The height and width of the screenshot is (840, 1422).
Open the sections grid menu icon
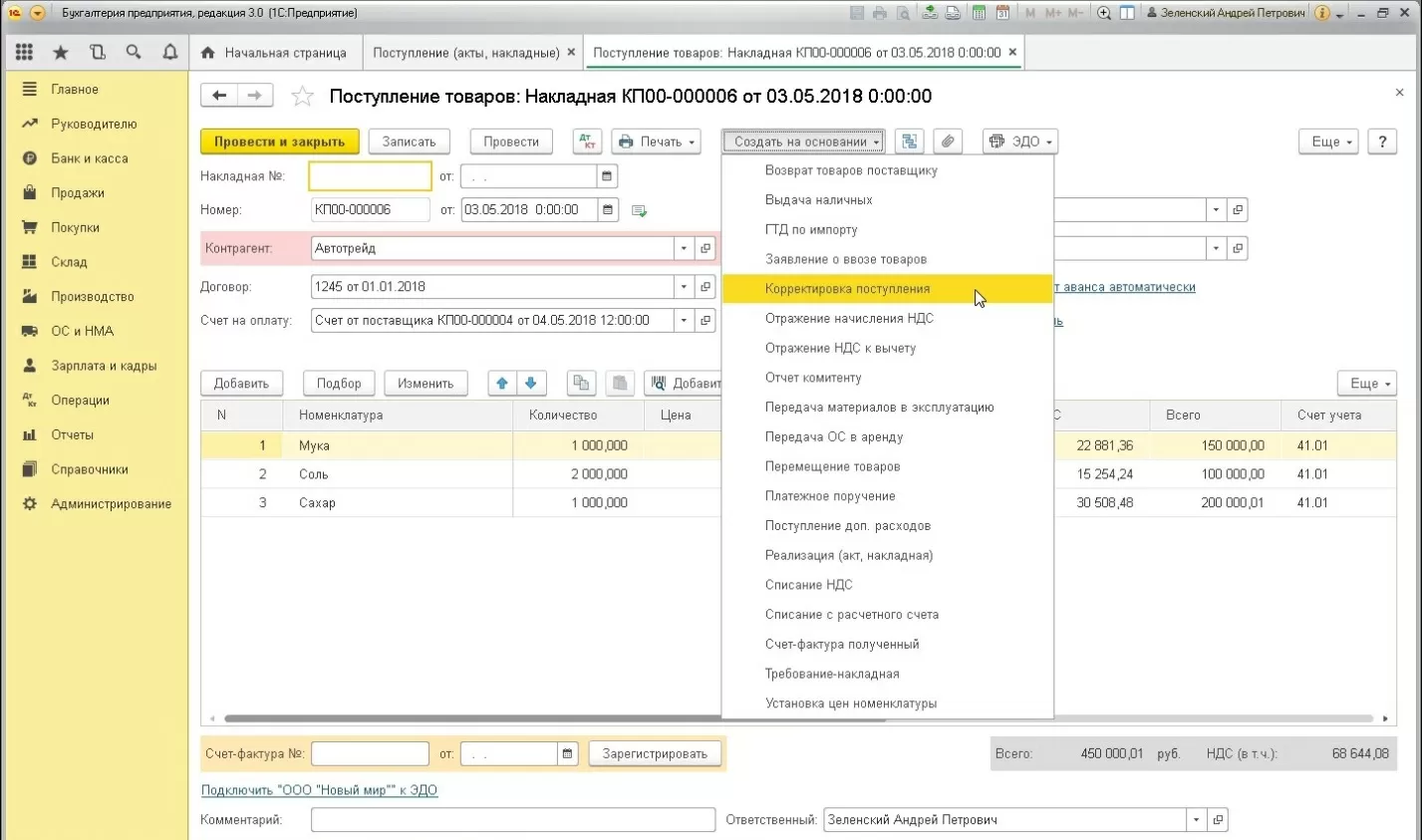point(24,52)
